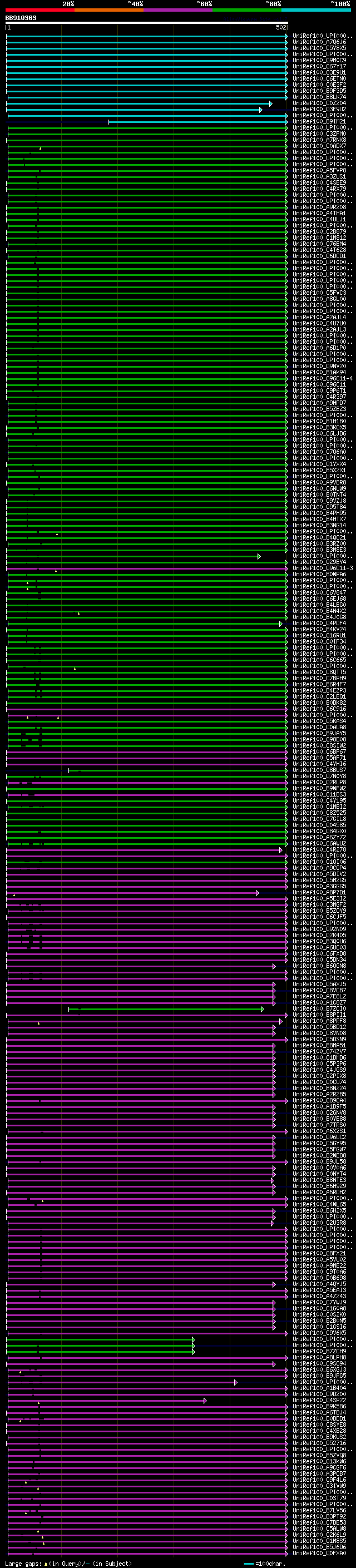The height and width of the screenshot is (1568, 356).
Task: Select hit UniRef100_Q29EY4
Action: pyautogui.click(x=319, y=562)
